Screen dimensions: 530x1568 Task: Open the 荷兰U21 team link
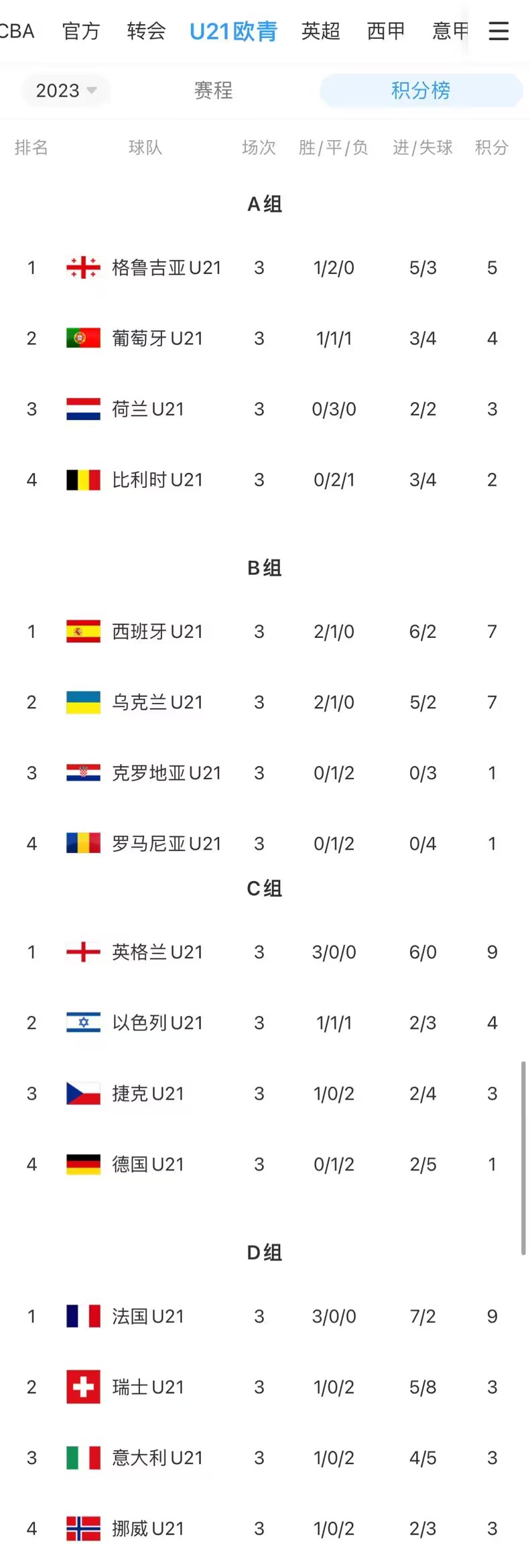tap(148, 409)
